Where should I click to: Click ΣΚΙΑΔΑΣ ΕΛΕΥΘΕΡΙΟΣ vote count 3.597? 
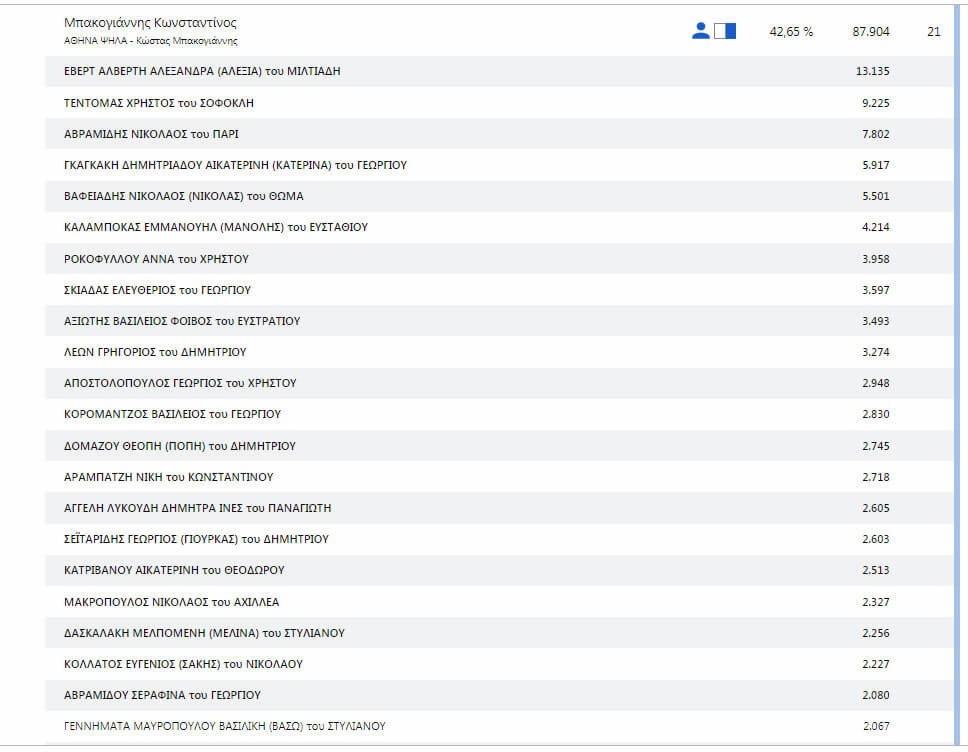(875, 290)
